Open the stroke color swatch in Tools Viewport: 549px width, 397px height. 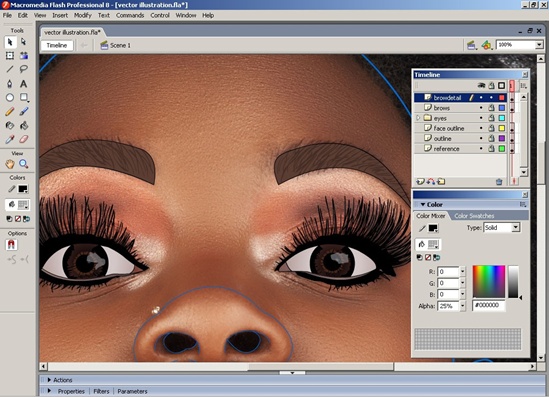coord(23,189)
